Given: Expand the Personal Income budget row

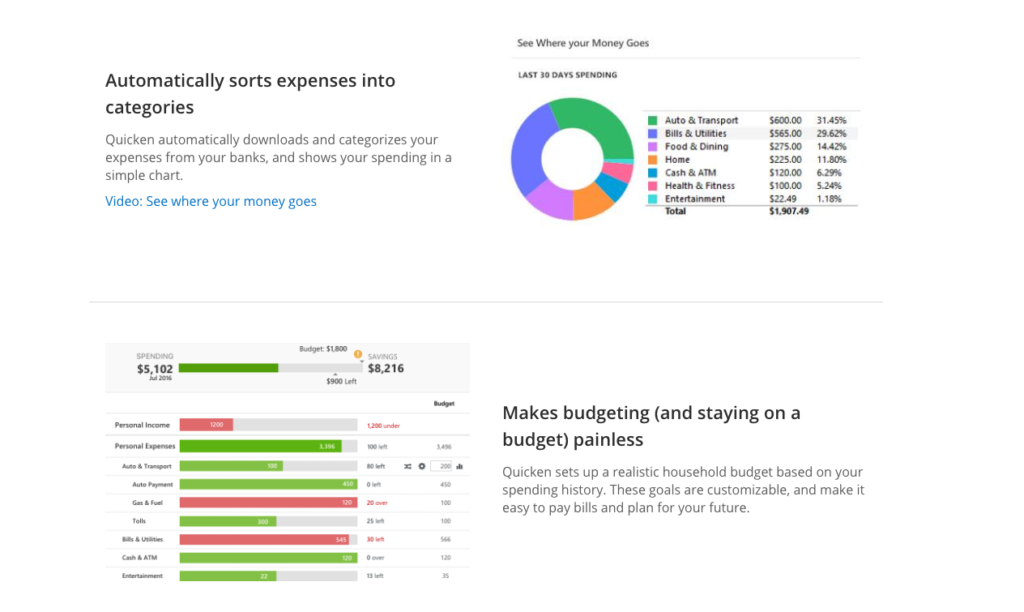Looking at the screenshot, I should coord(142,425).
